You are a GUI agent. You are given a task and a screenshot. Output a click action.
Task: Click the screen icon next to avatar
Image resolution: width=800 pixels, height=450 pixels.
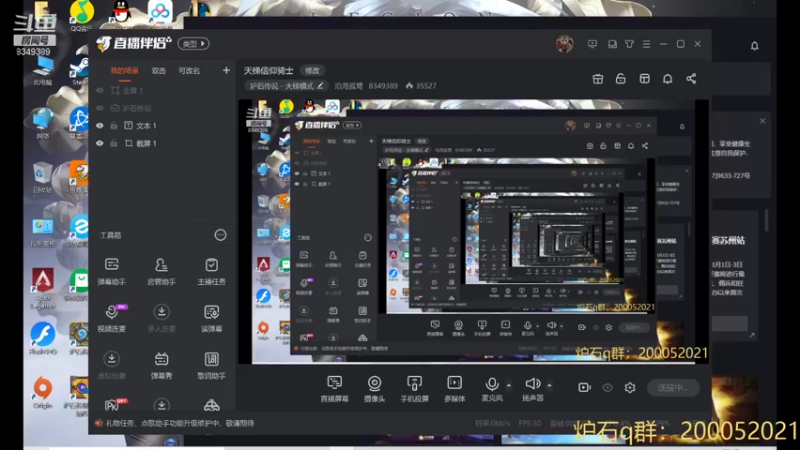[x=592, y=44]
